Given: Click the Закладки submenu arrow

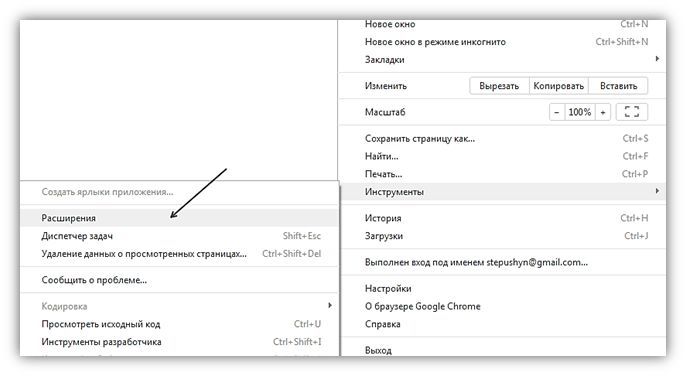Looking at the screenshot, I should coord(657,59).
